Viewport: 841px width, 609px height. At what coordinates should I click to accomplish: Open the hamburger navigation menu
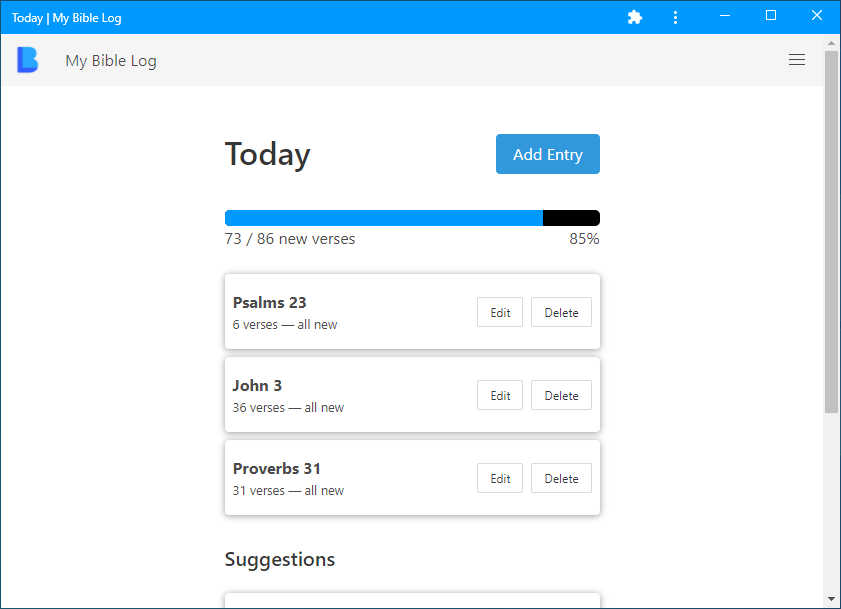click(797, 60)
